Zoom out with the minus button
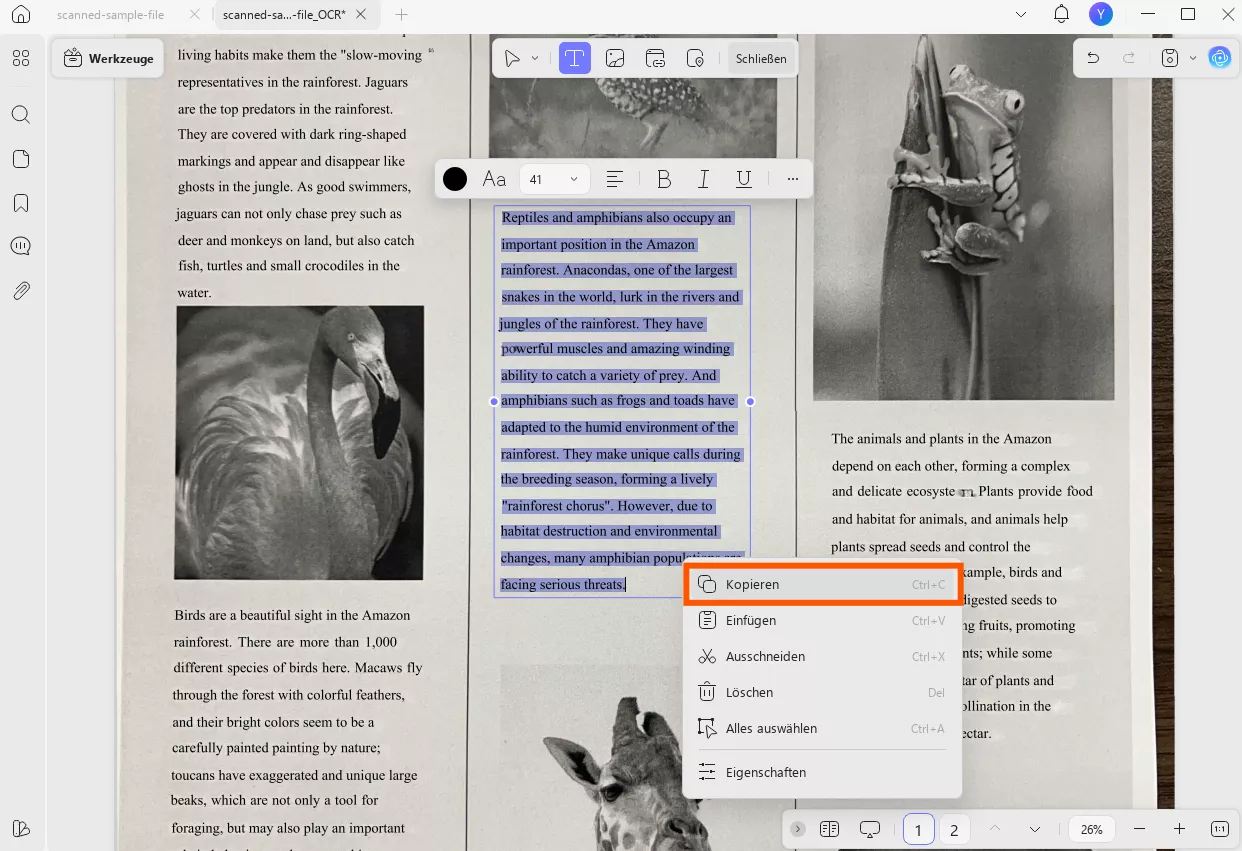The height and width of the screenshot is (851, 1242). 1139,829
